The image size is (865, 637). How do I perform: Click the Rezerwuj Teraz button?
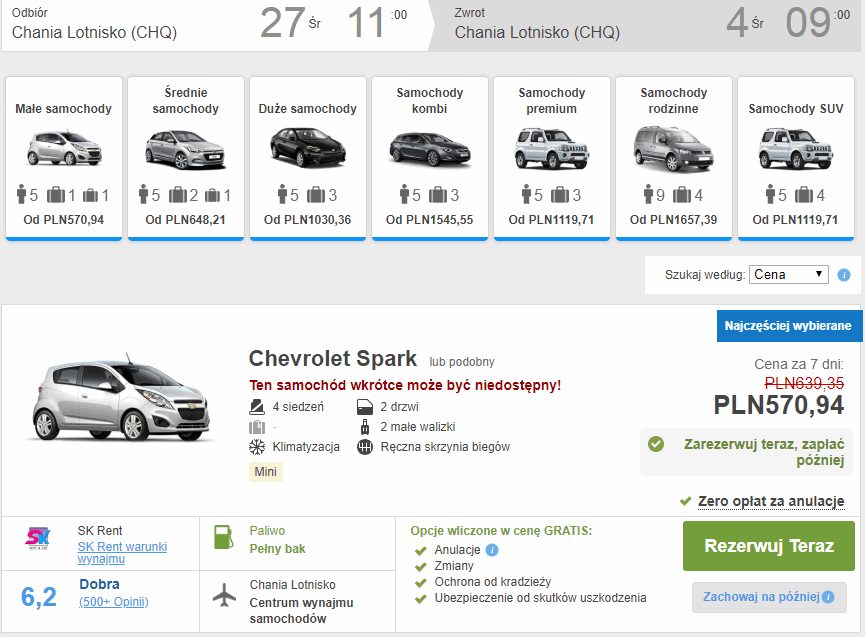click(x=768, y=546)
